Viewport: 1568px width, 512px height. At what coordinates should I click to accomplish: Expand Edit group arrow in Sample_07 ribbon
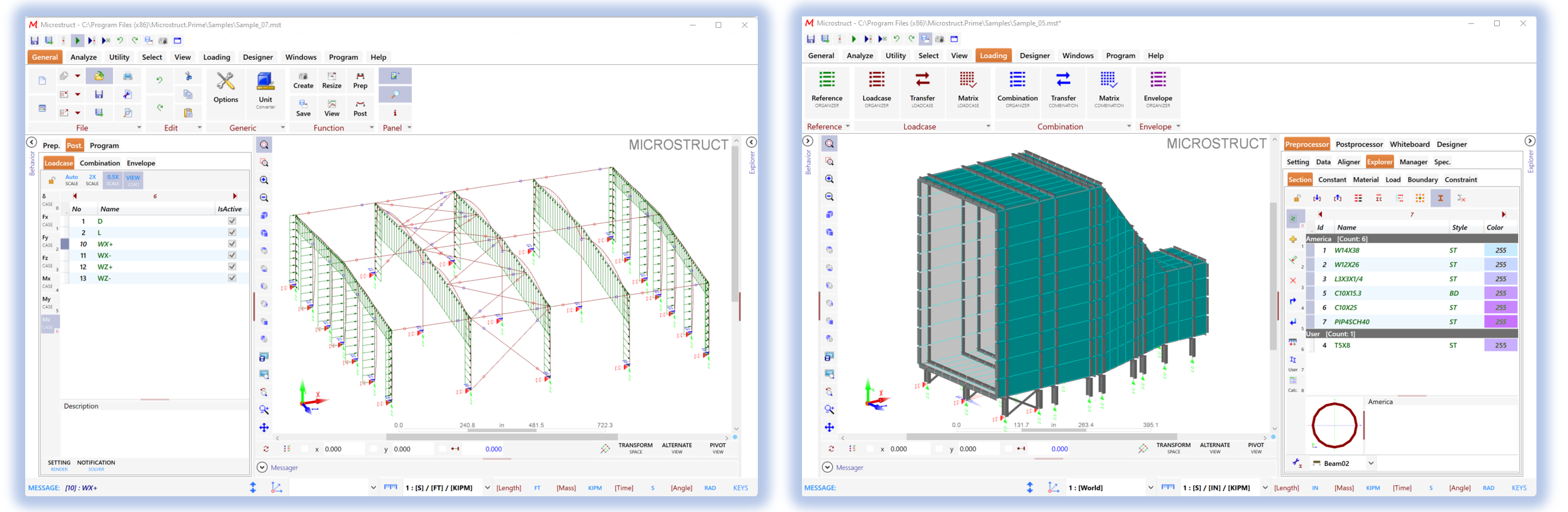[x=199, y=127]
